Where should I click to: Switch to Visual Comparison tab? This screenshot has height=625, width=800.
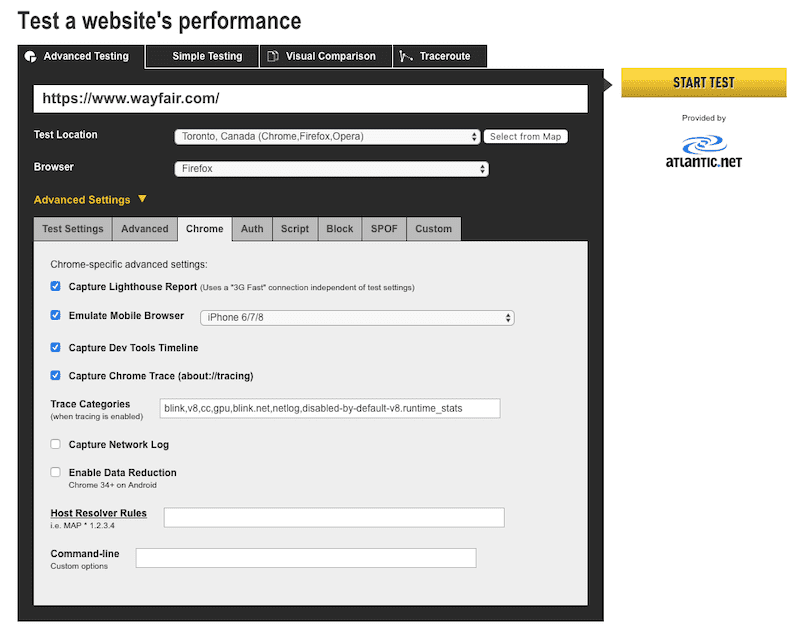click(x=326, y=56)
